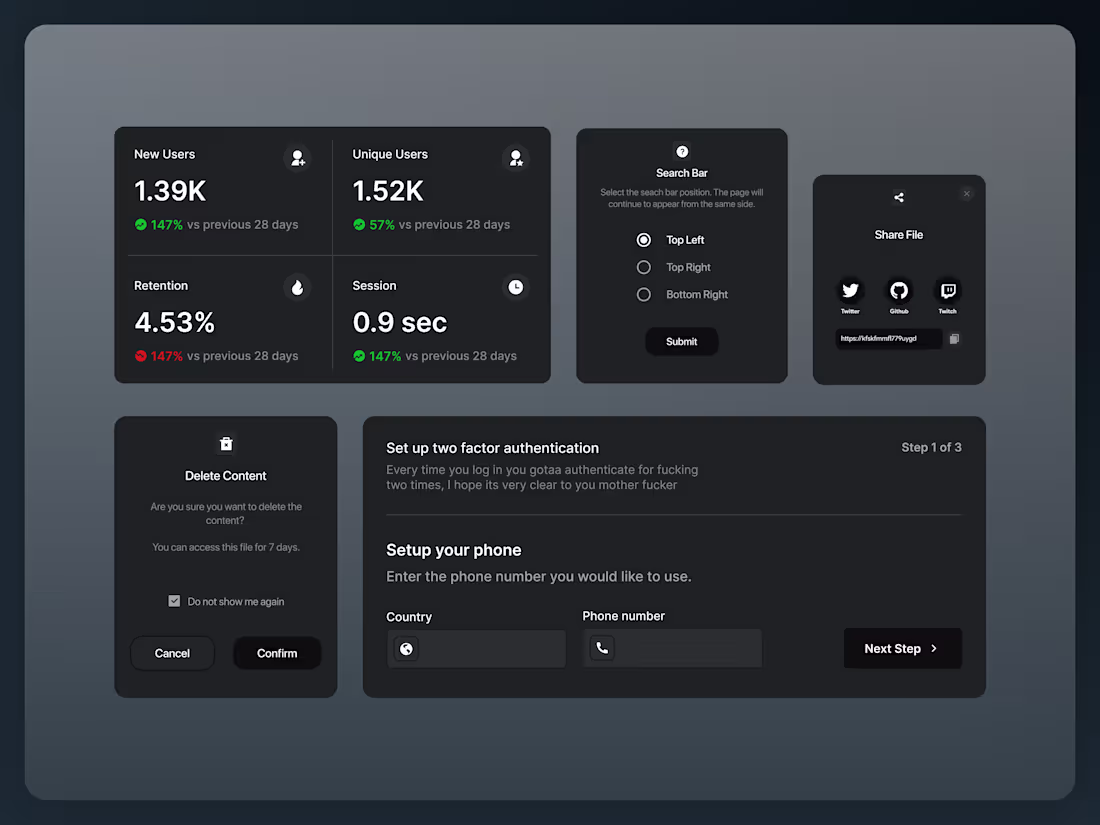Viewport: 1100px width, 825px height.
Task: Select the Bottom Right position option
Action: (643, 294)
